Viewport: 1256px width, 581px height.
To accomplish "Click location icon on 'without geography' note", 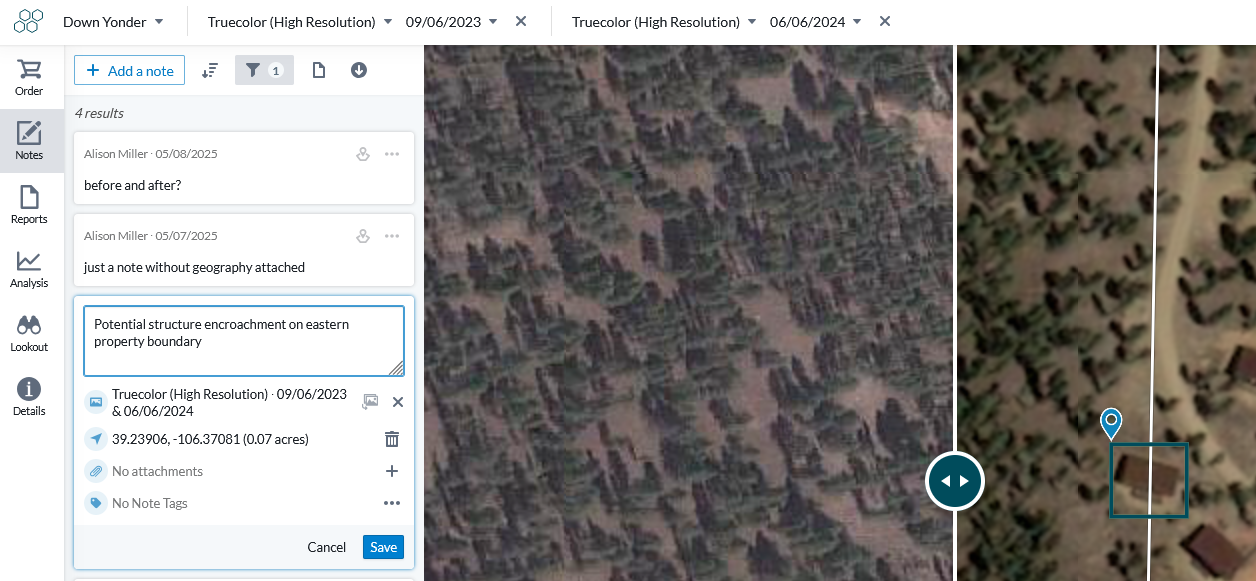I will [364, 236].
